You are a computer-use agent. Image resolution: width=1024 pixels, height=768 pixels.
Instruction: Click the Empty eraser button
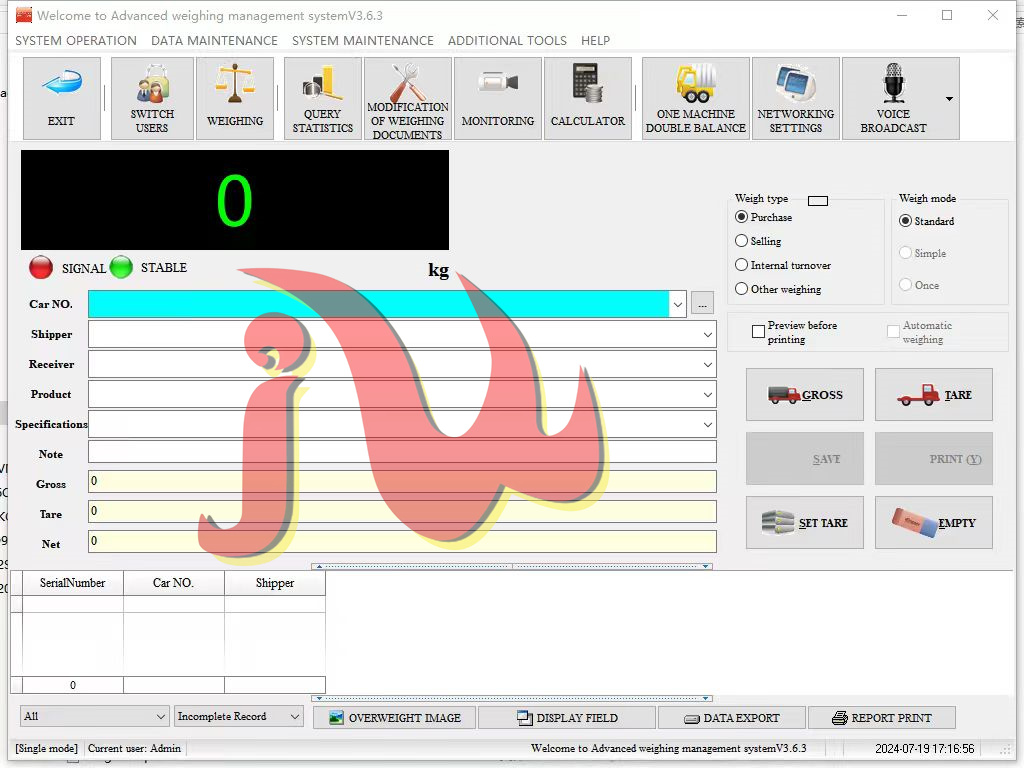click(934, 522)
